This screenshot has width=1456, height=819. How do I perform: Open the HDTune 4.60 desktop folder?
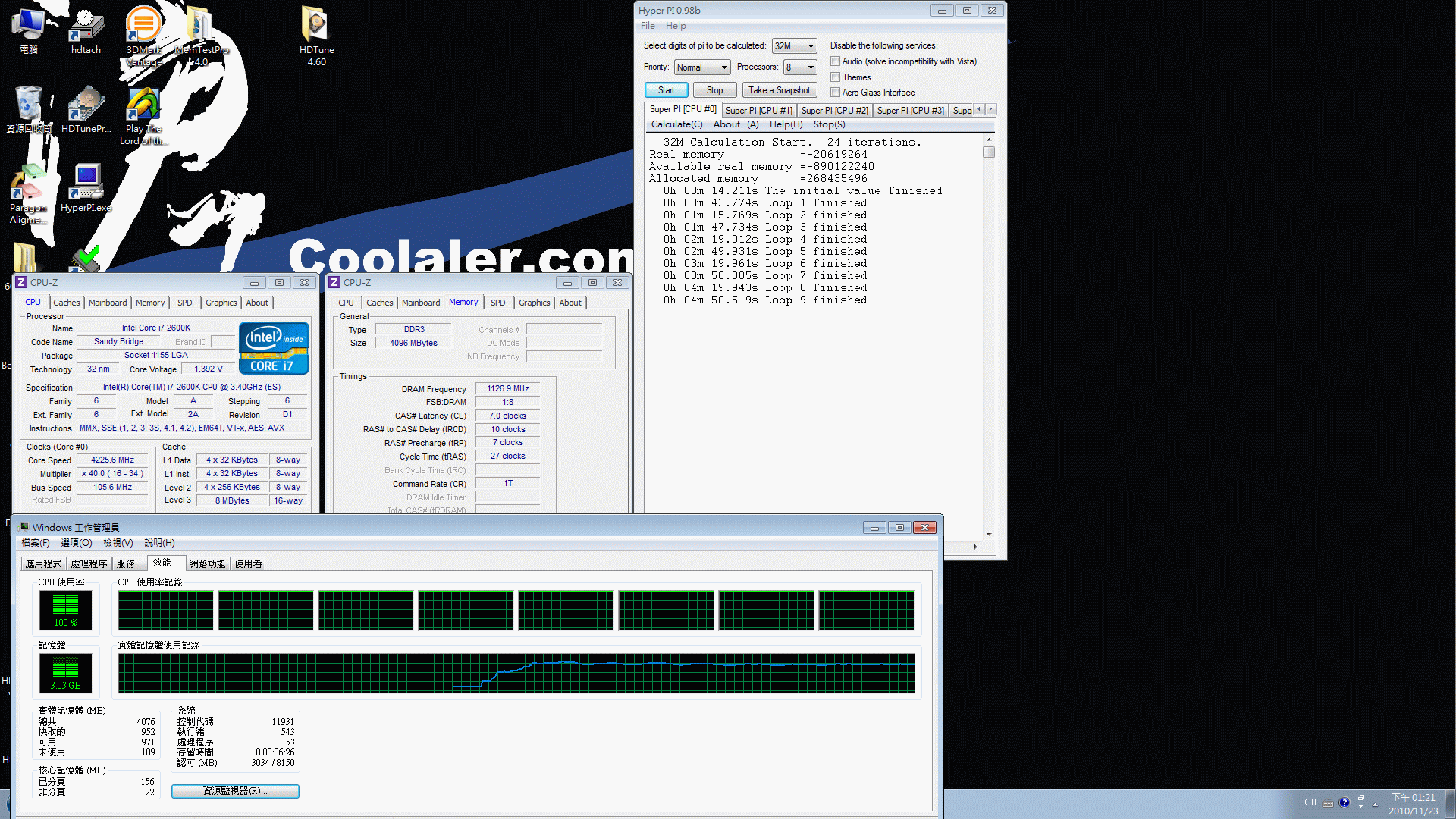pyautogui.click(x=316, y=36)
